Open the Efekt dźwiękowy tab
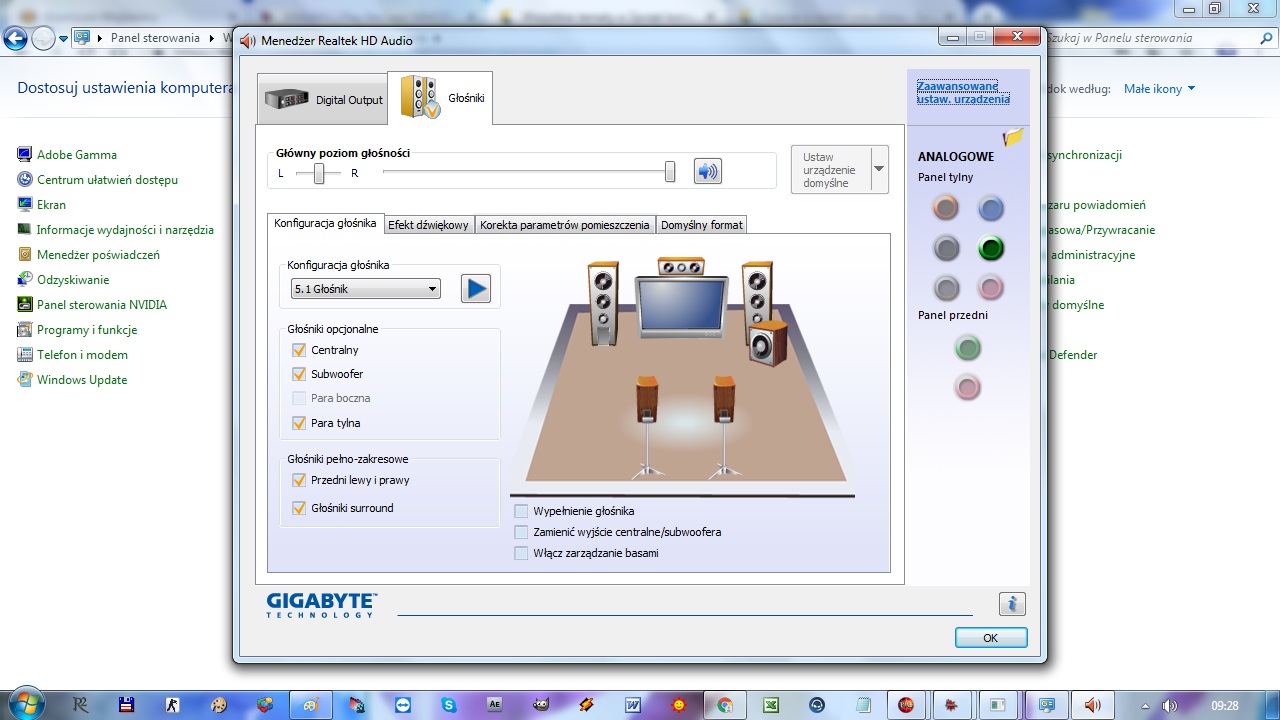The height and width of the screenshot is (720, 1280). (428, 225)
